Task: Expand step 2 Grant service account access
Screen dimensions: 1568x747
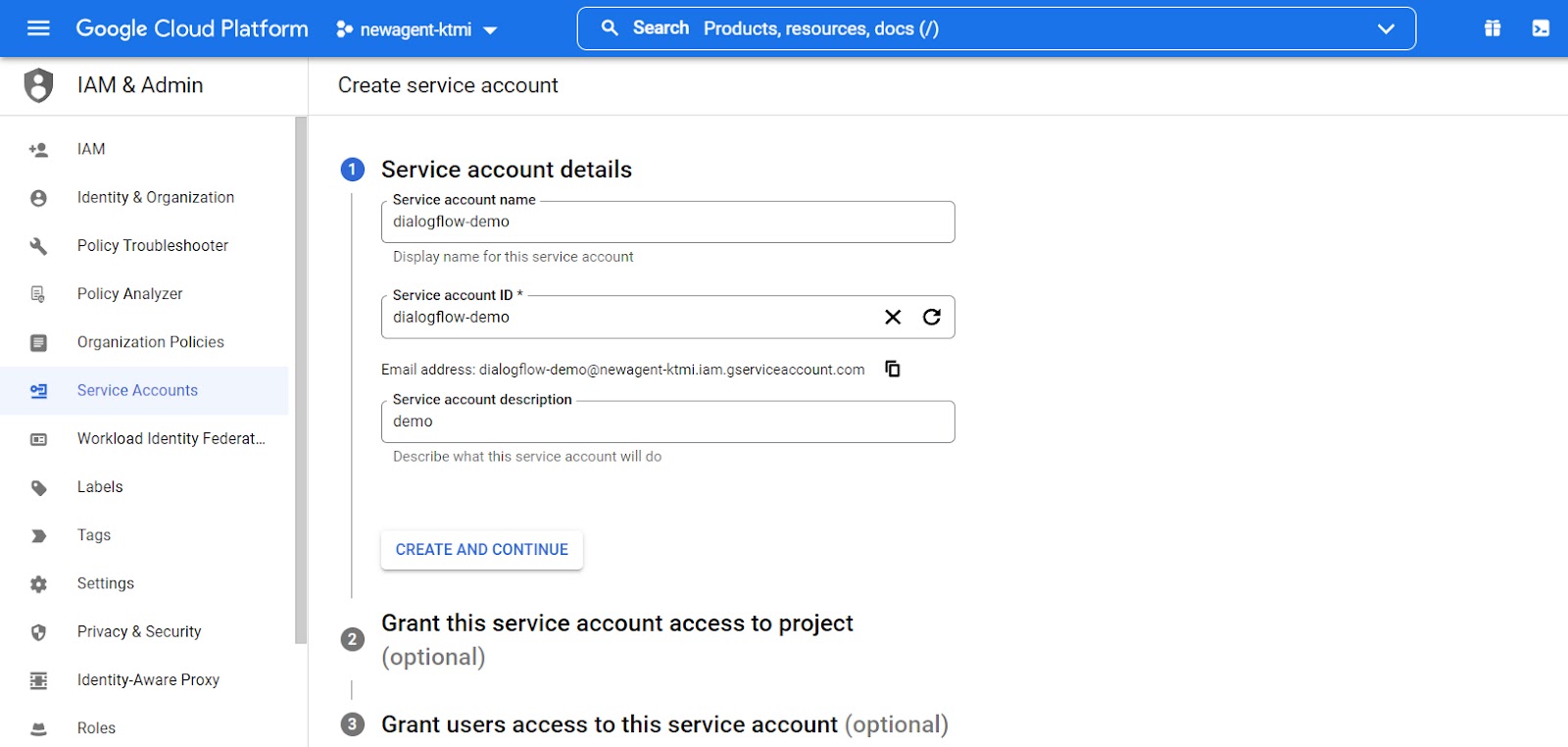Action: click(x=617, y=639)
